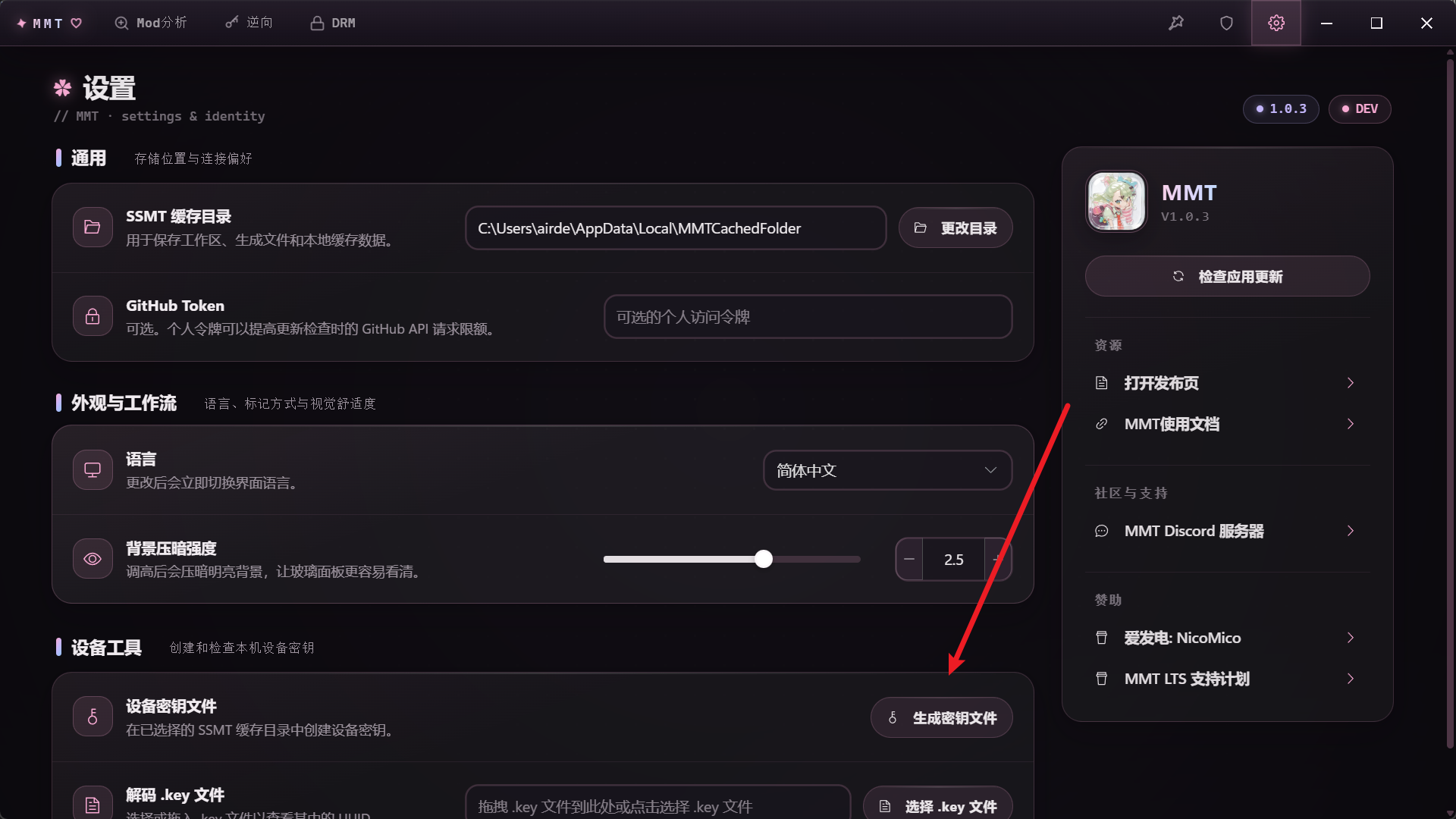Image resolution: width=1456 pixels, height=819 pixels.
Task: Open MMT LTS 支持计划 link
Action: [x=1227, y=679]
